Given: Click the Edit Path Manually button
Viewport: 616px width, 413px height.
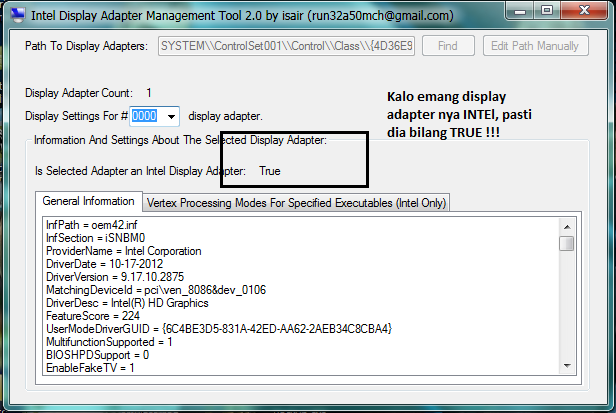Looking at the screenshot, I should (x=535, y=46).
